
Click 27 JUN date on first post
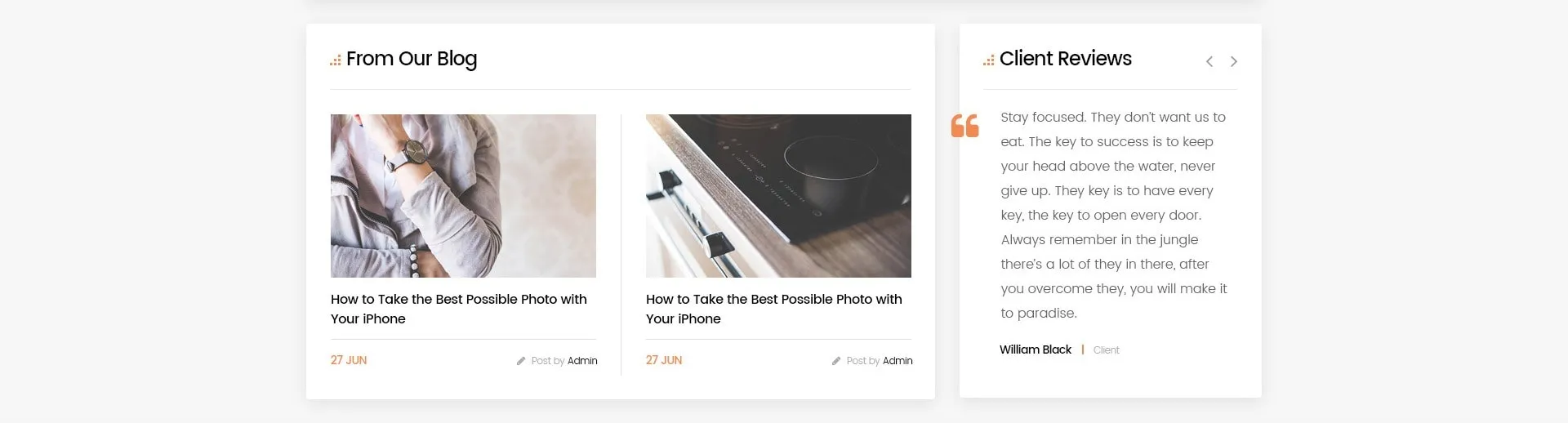(349, 360)
